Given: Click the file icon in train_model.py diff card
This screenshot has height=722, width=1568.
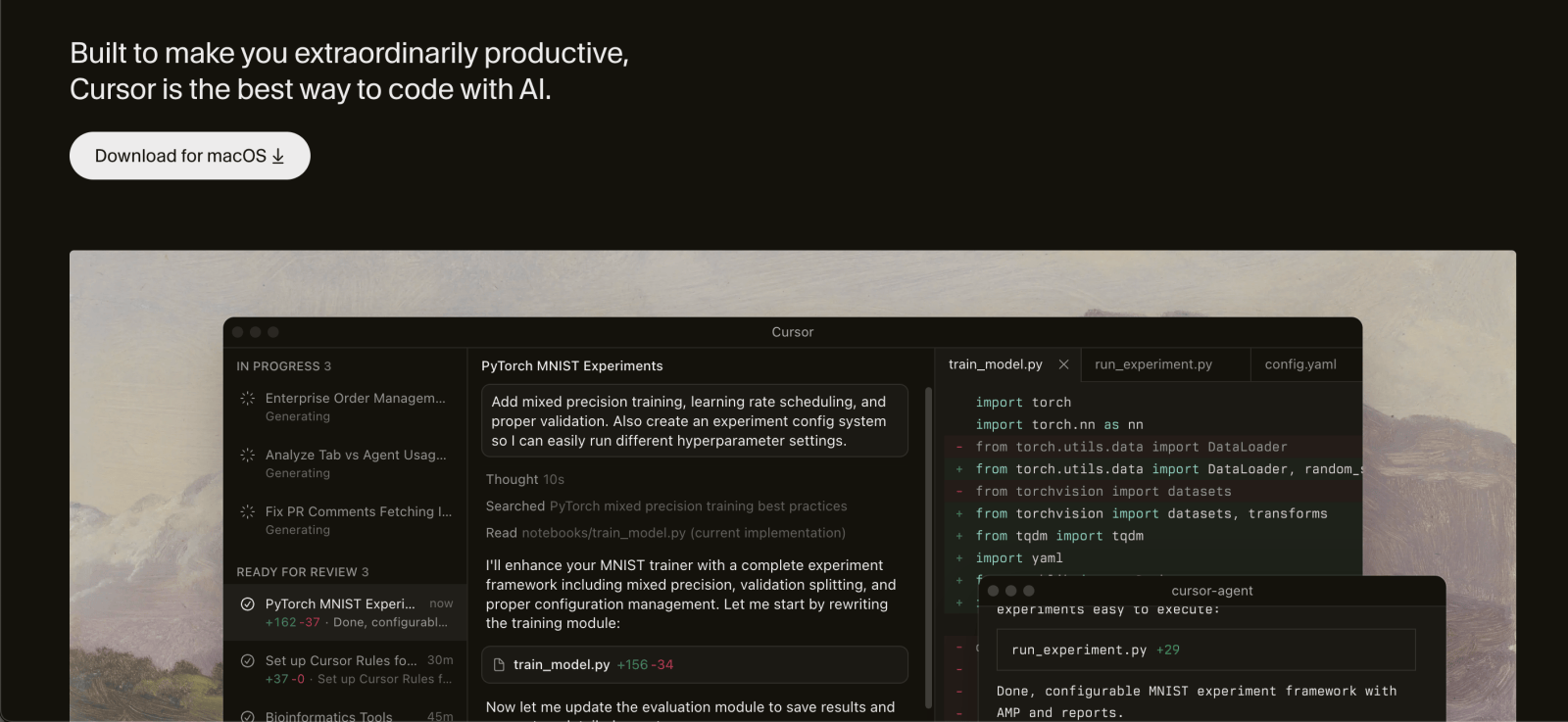Looking at the screenshot, I should pyautogui.click(x=499, y=665).
